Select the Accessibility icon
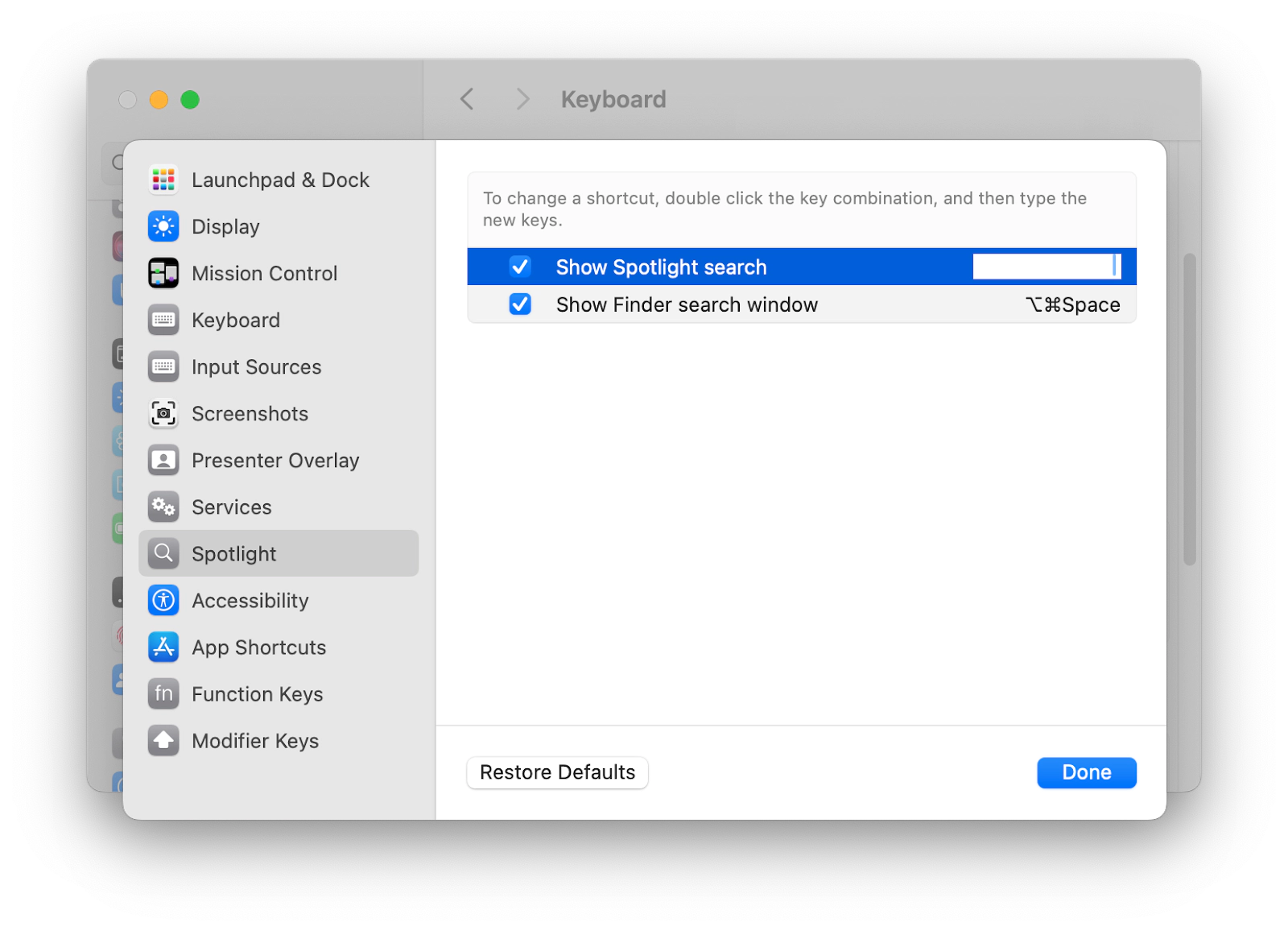Screen dimensions: 1288x935 tap(163, 600)
